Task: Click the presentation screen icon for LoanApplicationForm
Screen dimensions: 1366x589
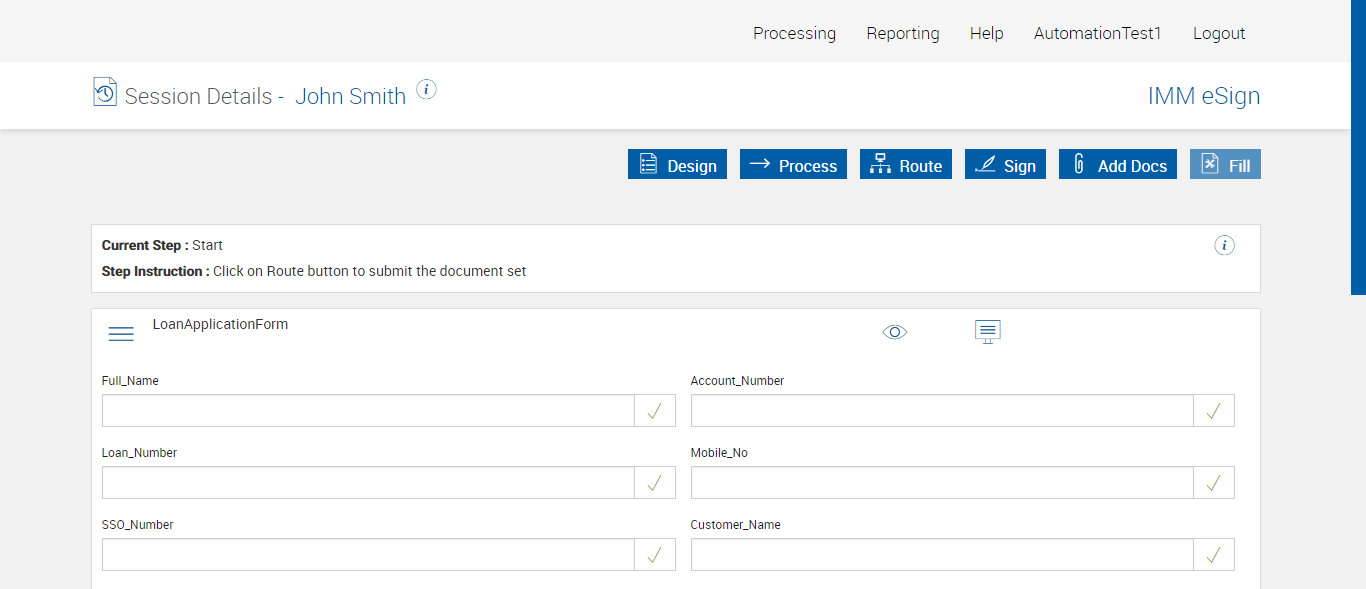Action: point(988,332)
